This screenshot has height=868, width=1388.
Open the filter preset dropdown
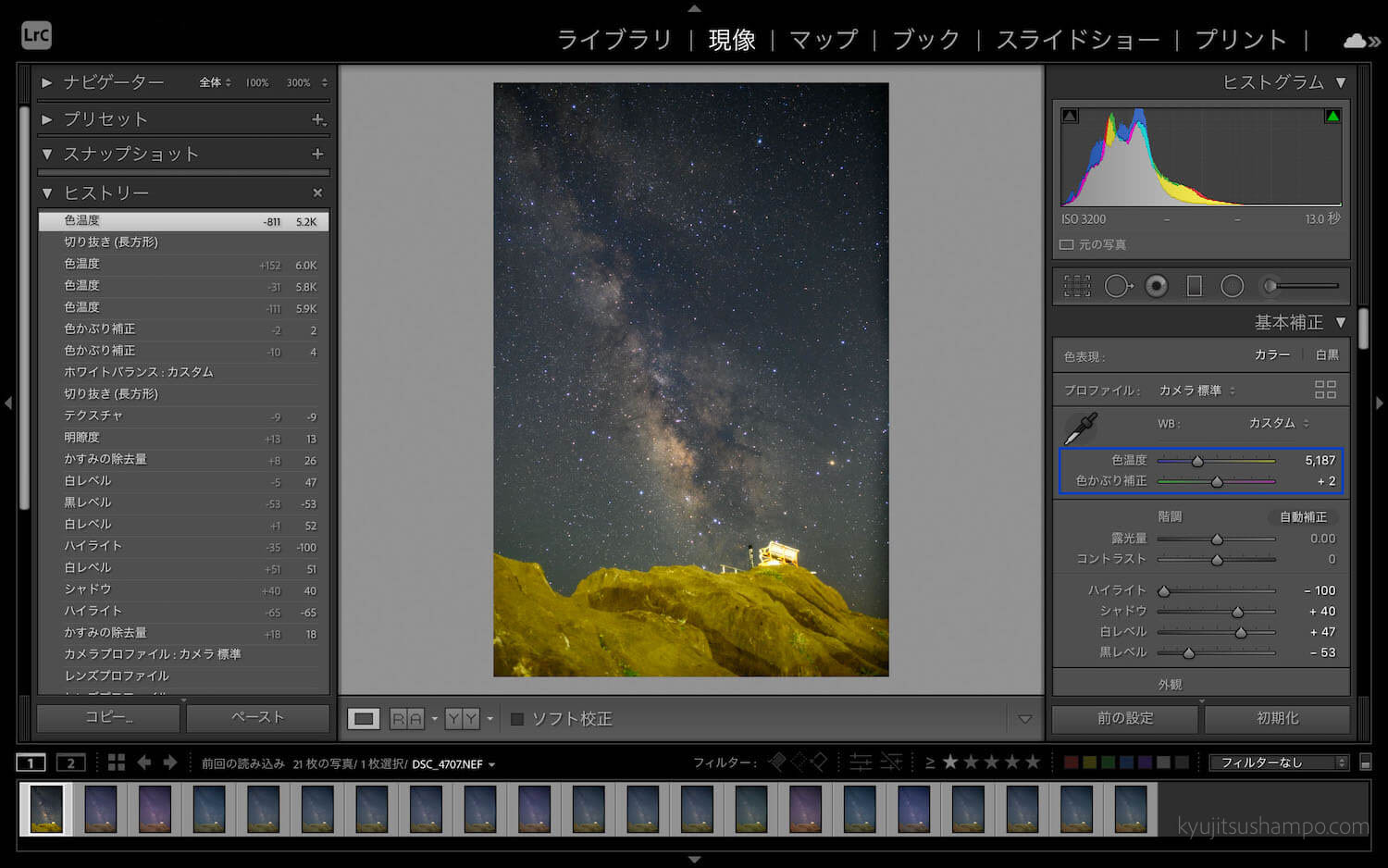[x=1280, y=763]
